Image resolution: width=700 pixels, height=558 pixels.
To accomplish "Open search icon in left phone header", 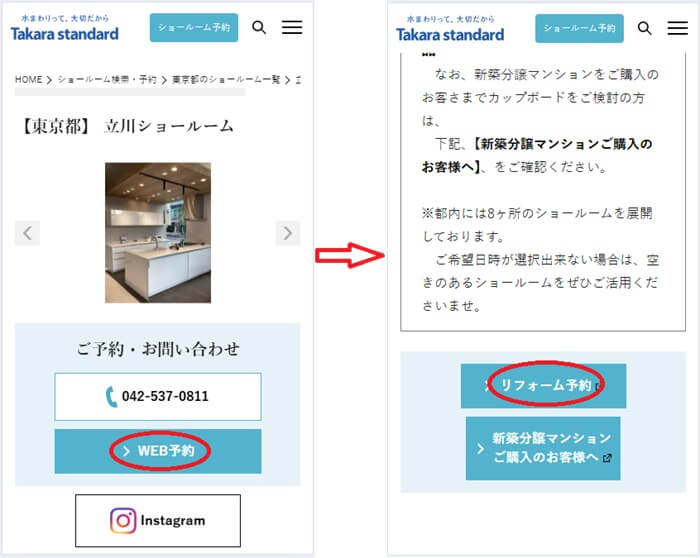I will point(259,28).
